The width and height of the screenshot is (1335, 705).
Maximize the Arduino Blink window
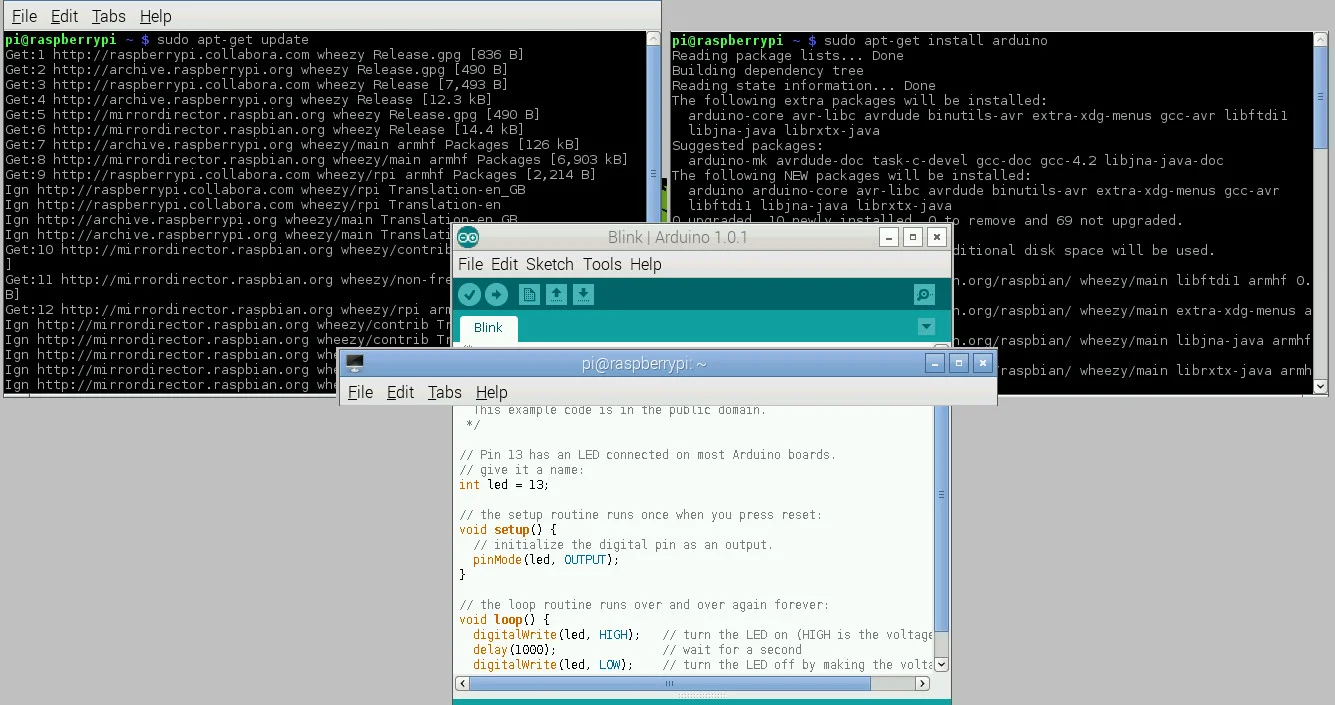(x=912, y=237)
